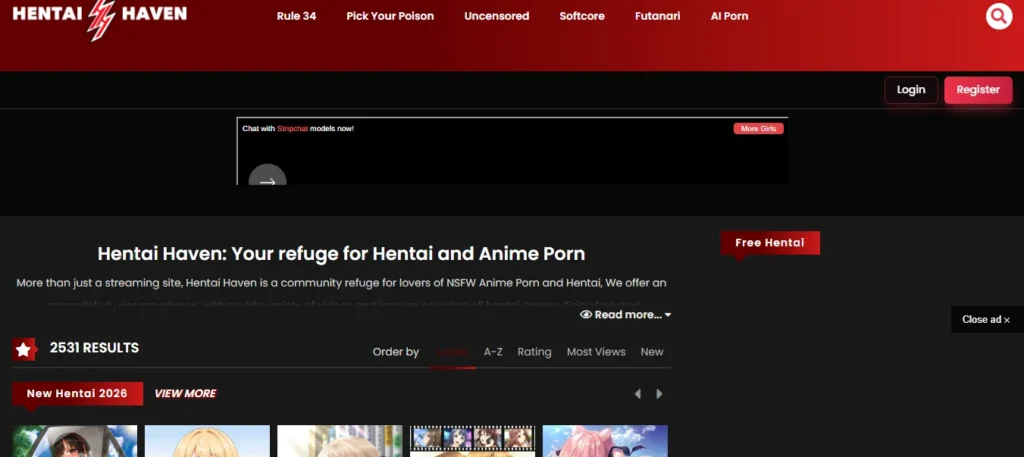This screenshot has width=1024, height=457.
Task: Click the search magnifier icon
Action: (998, 16)
